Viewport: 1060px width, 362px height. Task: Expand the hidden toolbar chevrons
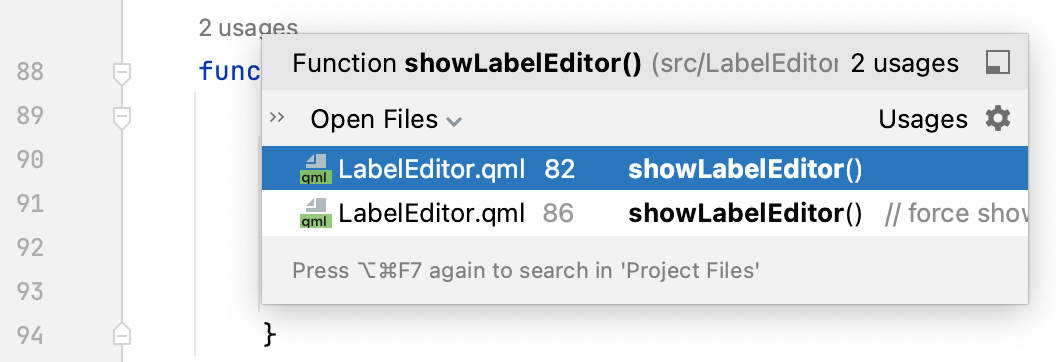(276, 118)
